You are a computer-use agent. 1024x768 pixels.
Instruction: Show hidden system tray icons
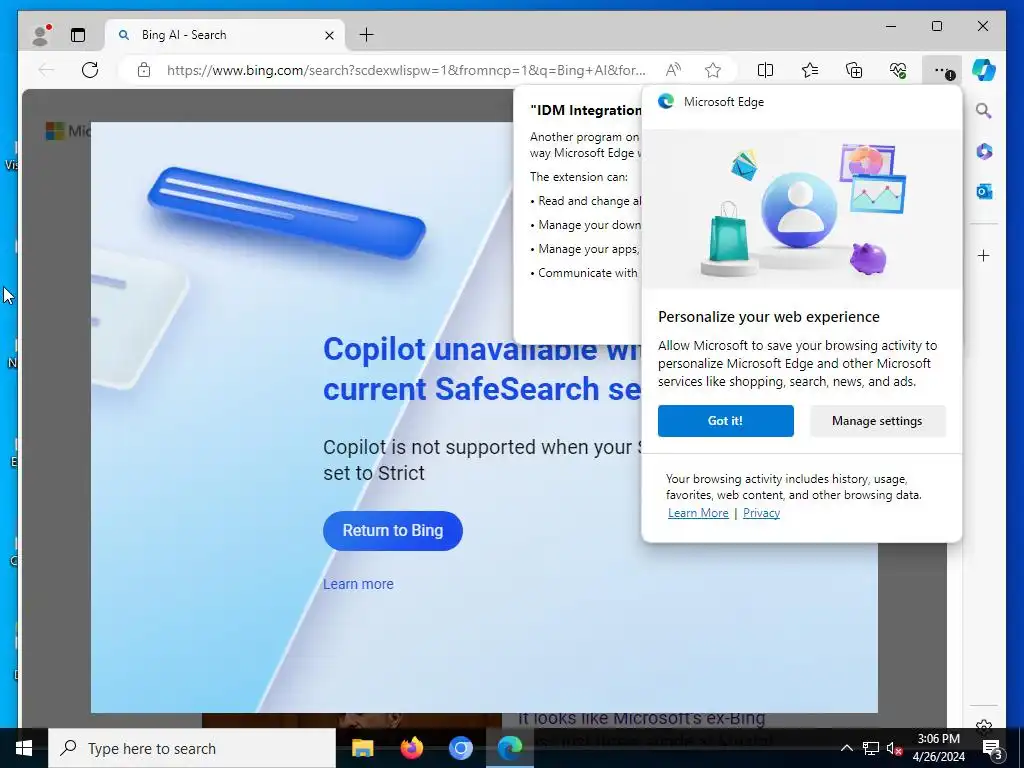point(846,748)
